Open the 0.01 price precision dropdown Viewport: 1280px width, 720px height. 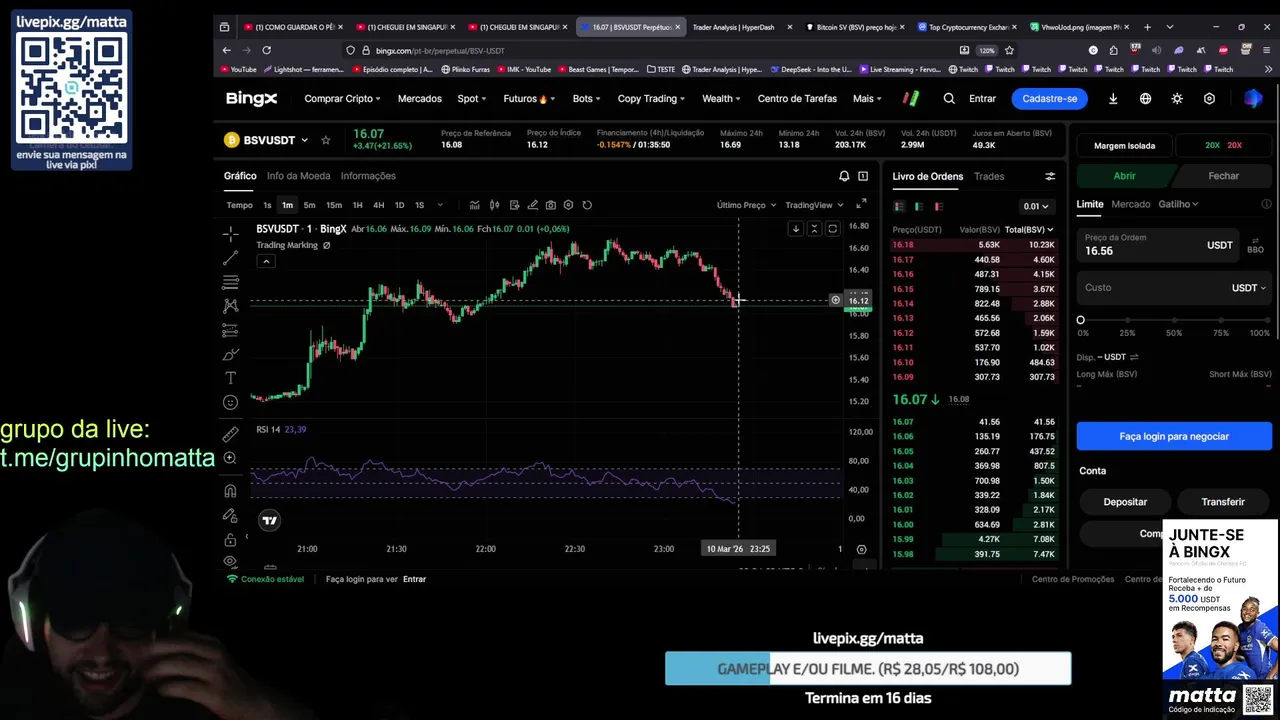click(x=1036, y=206)
